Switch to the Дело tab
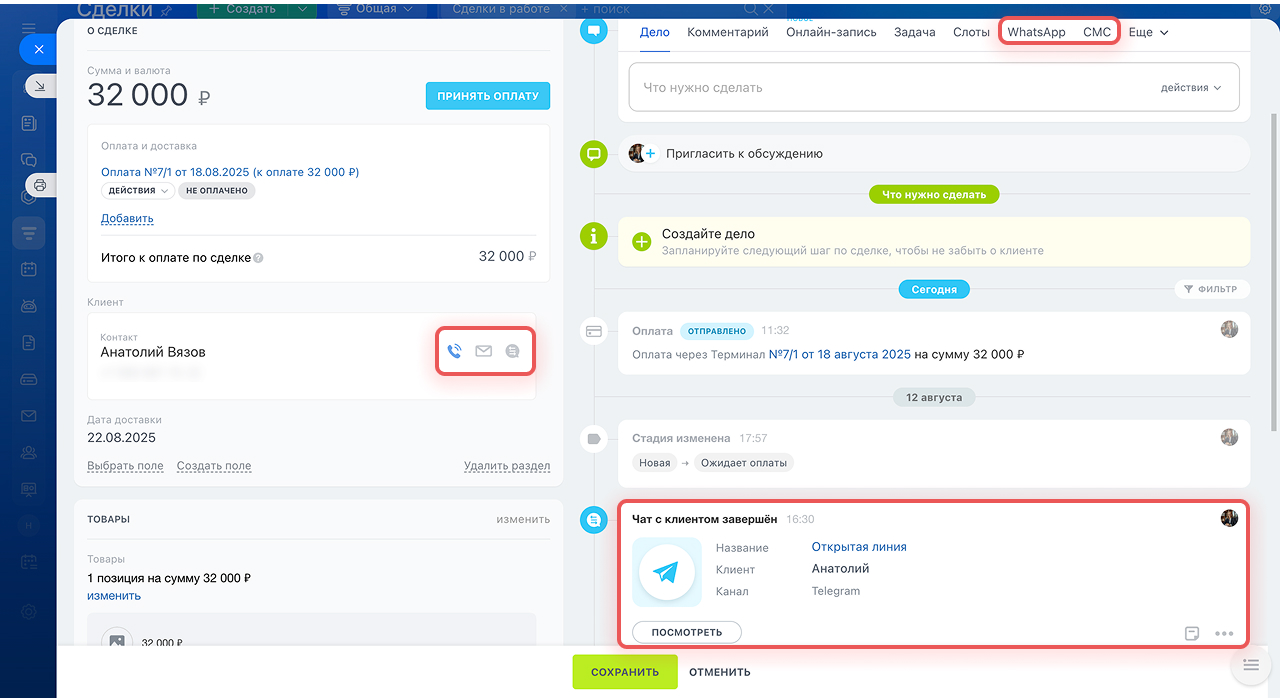The width and height of the screenshot is (1280, 698). (x=655, y=32)
